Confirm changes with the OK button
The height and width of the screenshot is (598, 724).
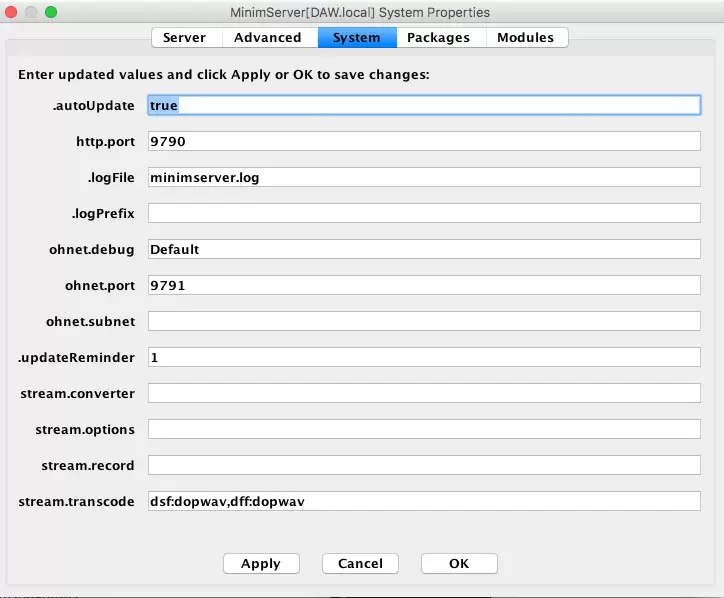(458, 564)
